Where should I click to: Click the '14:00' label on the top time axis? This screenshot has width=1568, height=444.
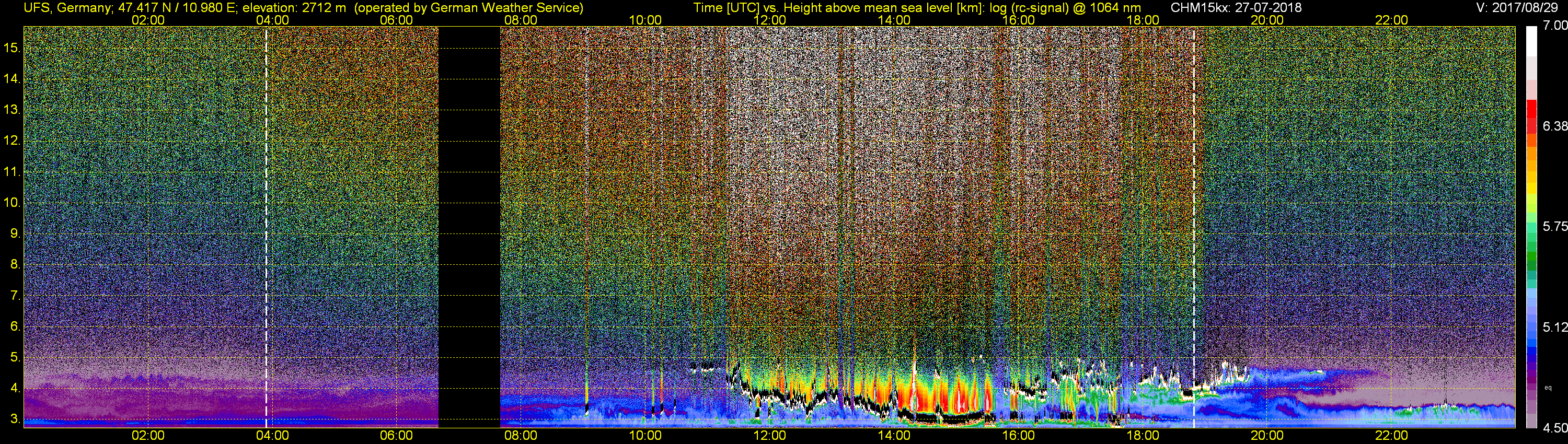pos(894,20)
